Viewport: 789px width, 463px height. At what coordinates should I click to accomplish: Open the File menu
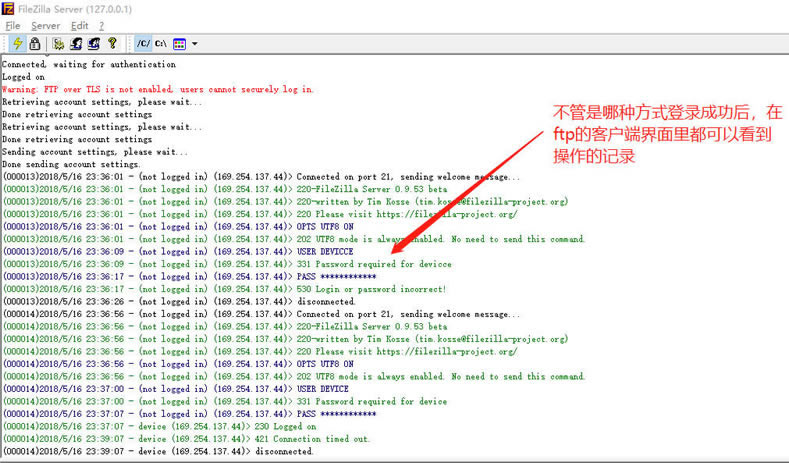pos(13,25)
